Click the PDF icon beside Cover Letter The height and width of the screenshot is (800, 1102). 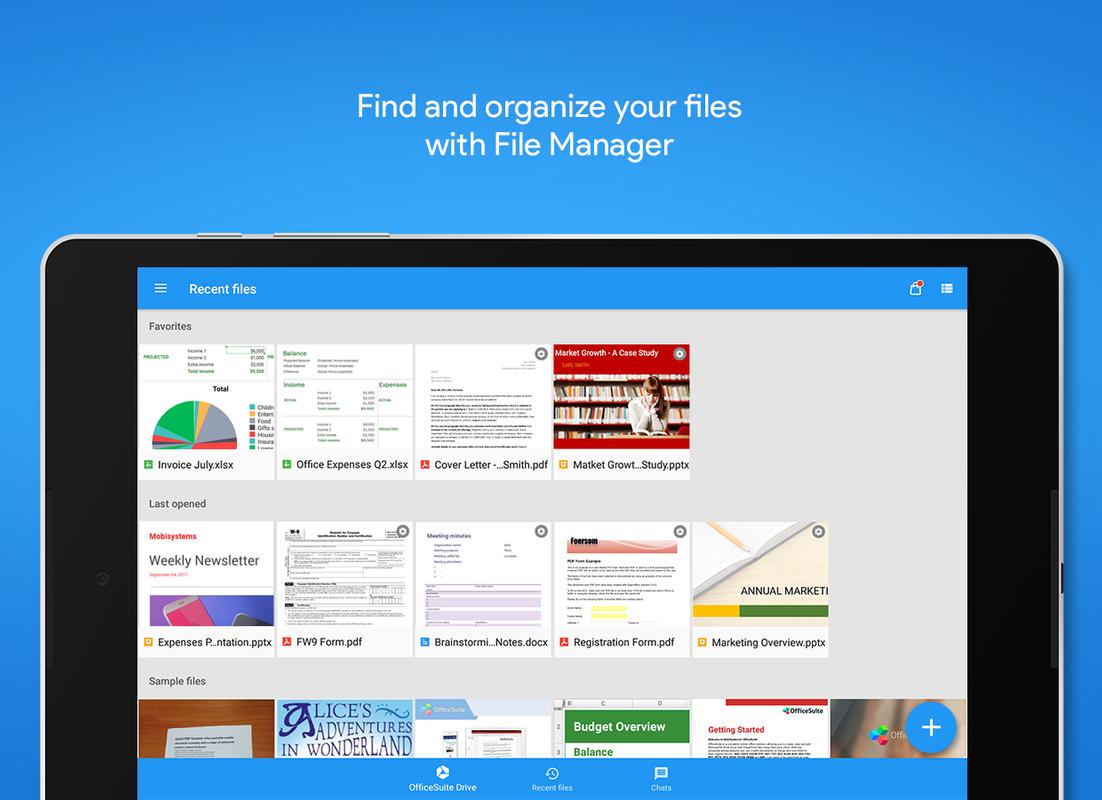coord(425,465)
